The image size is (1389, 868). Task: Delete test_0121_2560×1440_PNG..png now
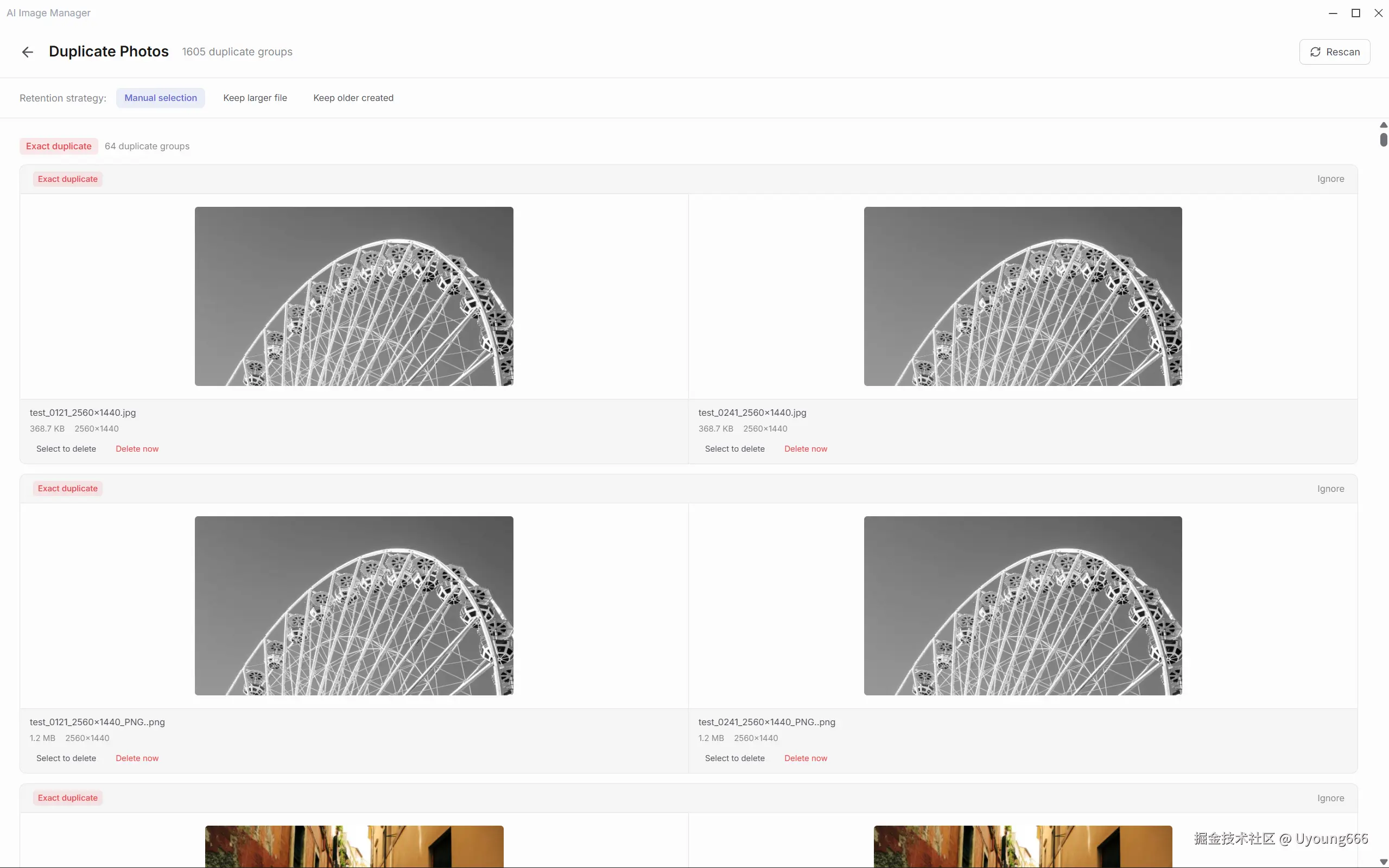(x=137, y=758)
